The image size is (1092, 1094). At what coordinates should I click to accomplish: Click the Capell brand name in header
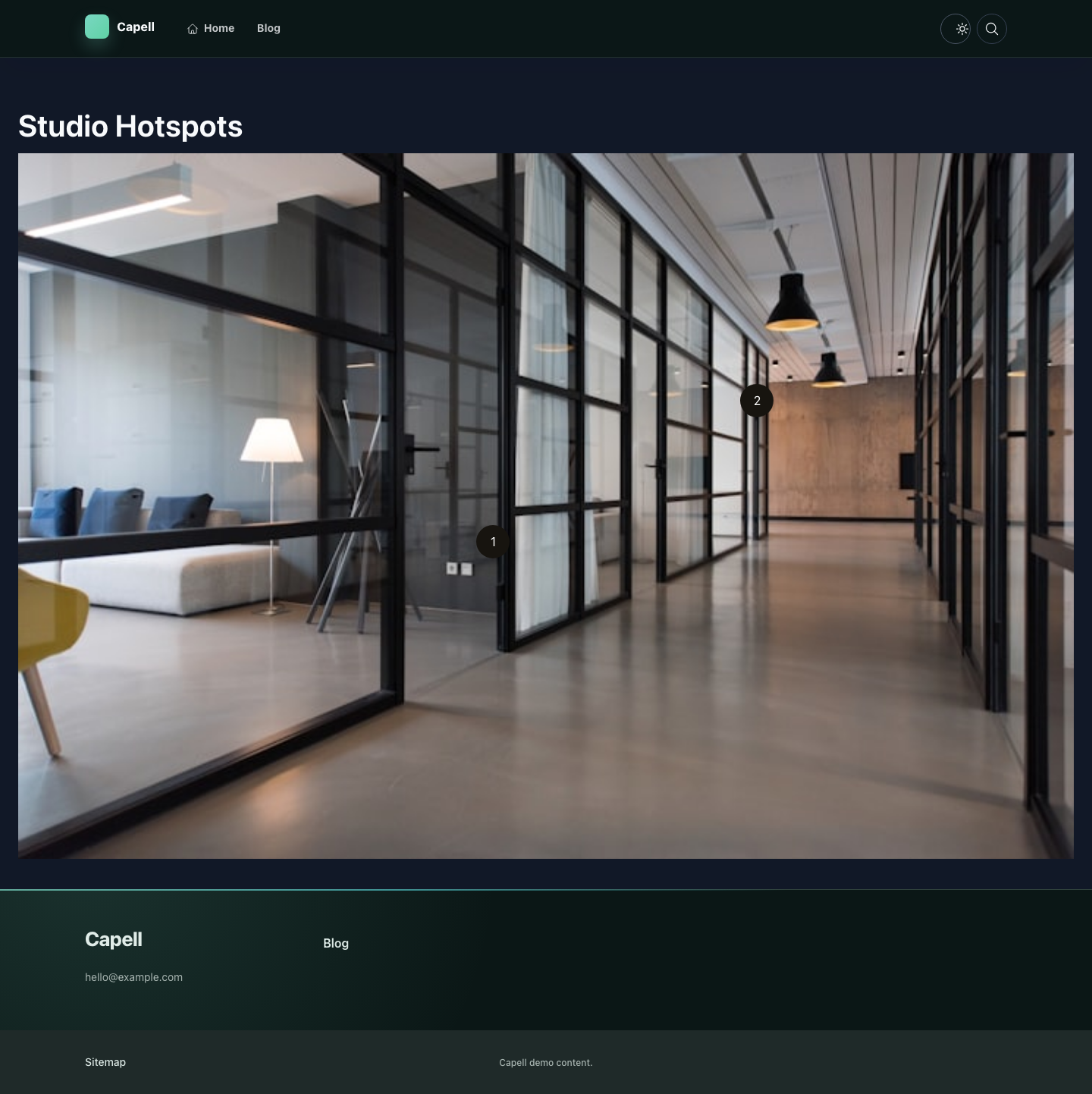pyautogui.click(x=136, y=27)
